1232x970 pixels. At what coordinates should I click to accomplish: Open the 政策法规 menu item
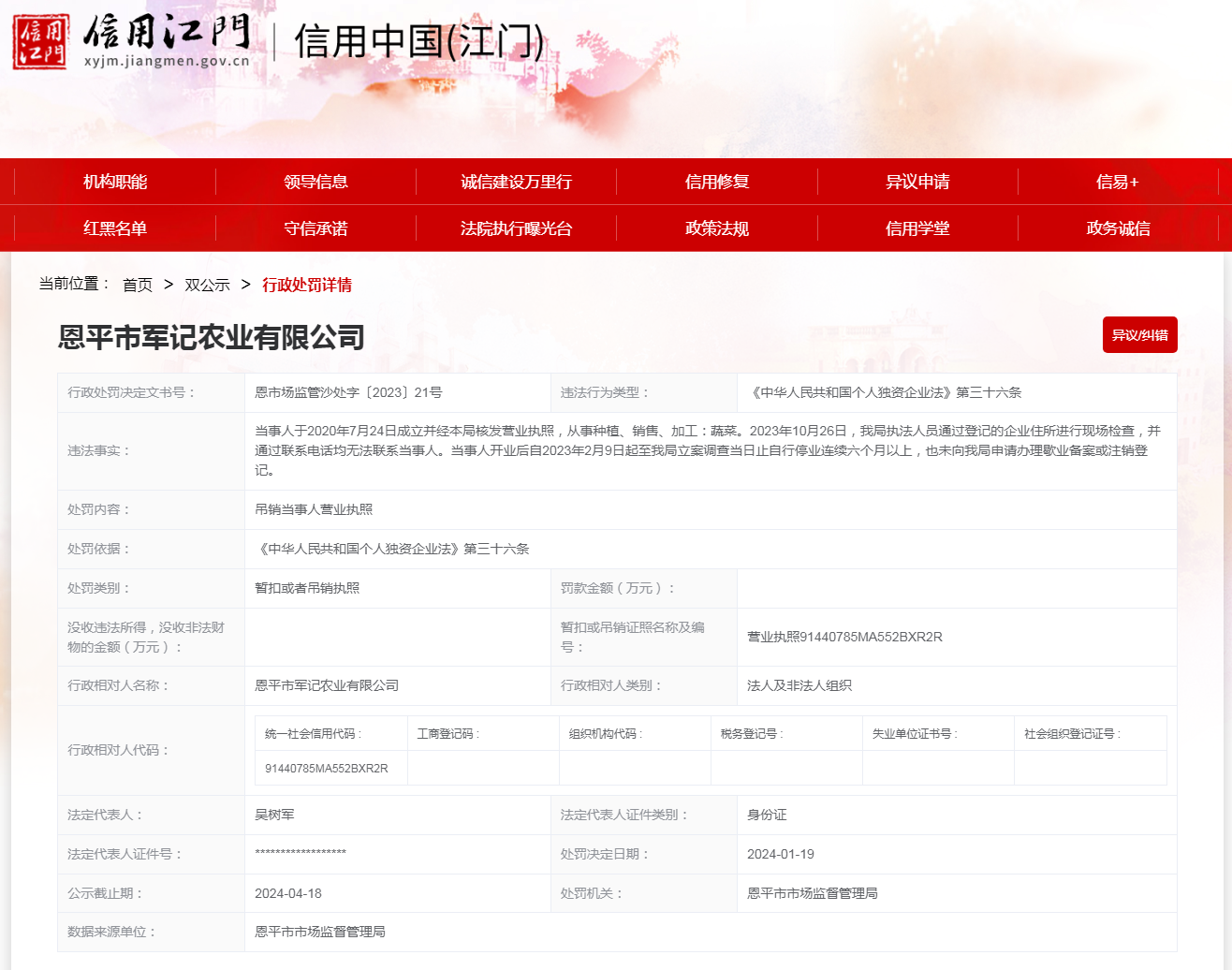717,228
